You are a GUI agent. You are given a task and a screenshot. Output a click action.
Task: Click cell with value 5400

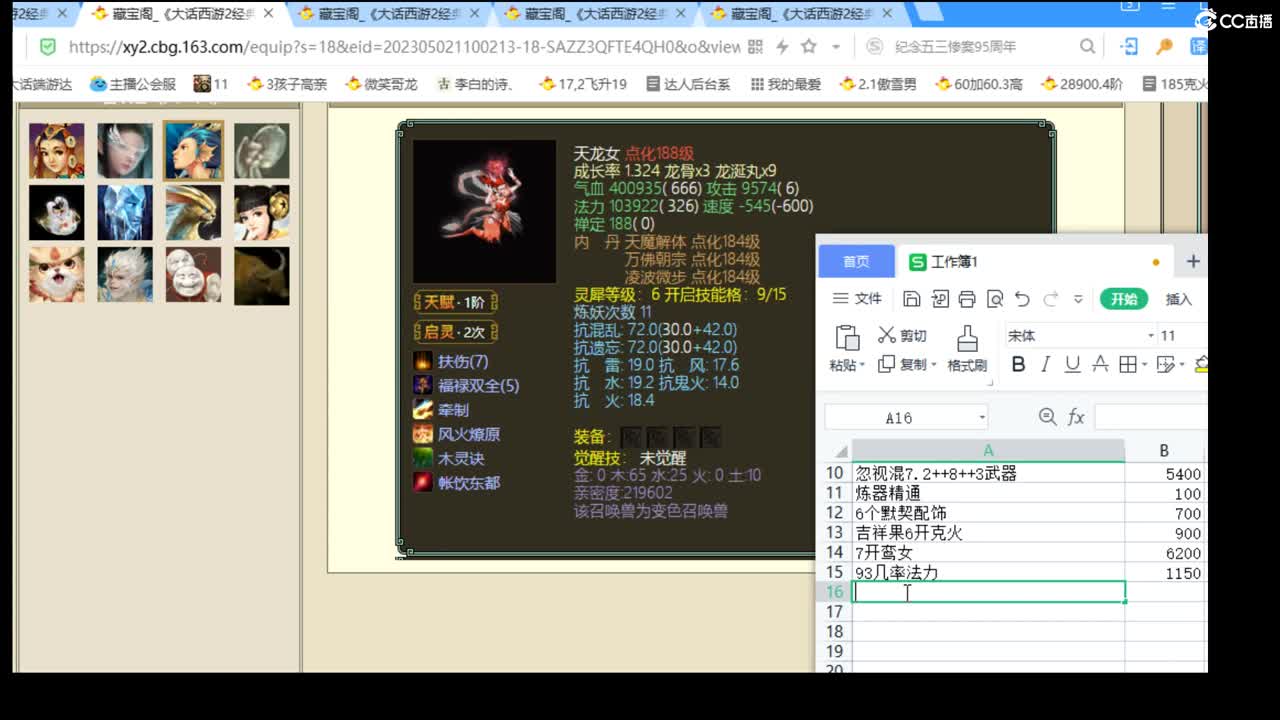[1165, 474]
